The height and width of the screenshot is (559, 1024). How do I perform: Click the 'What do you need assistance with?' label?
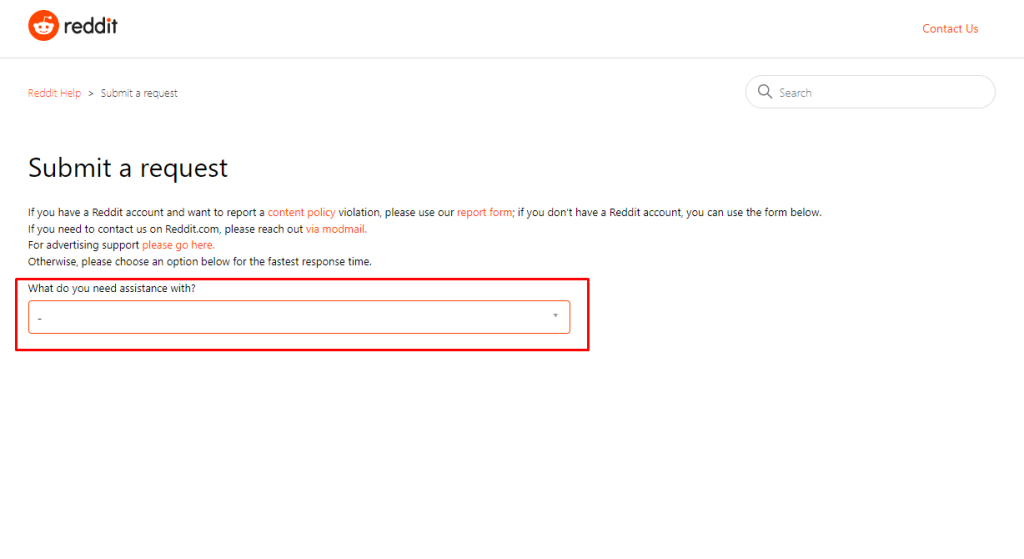pos(112,289)
